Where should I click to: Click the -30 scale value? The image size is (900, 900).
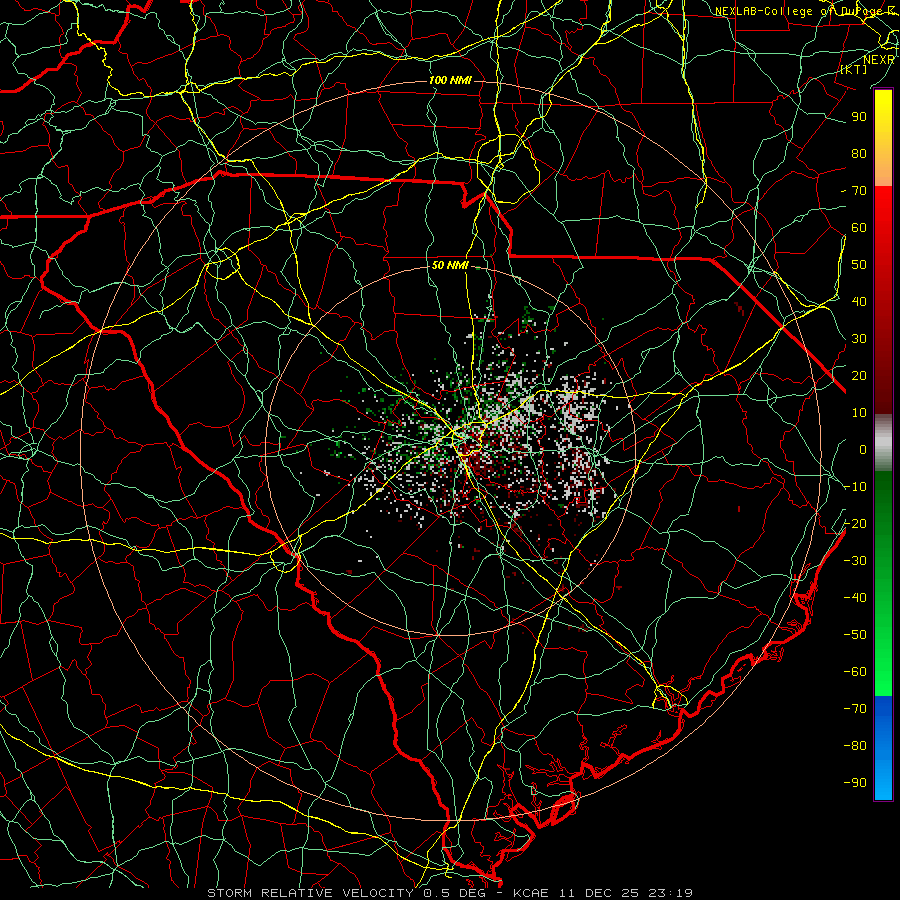855,561
